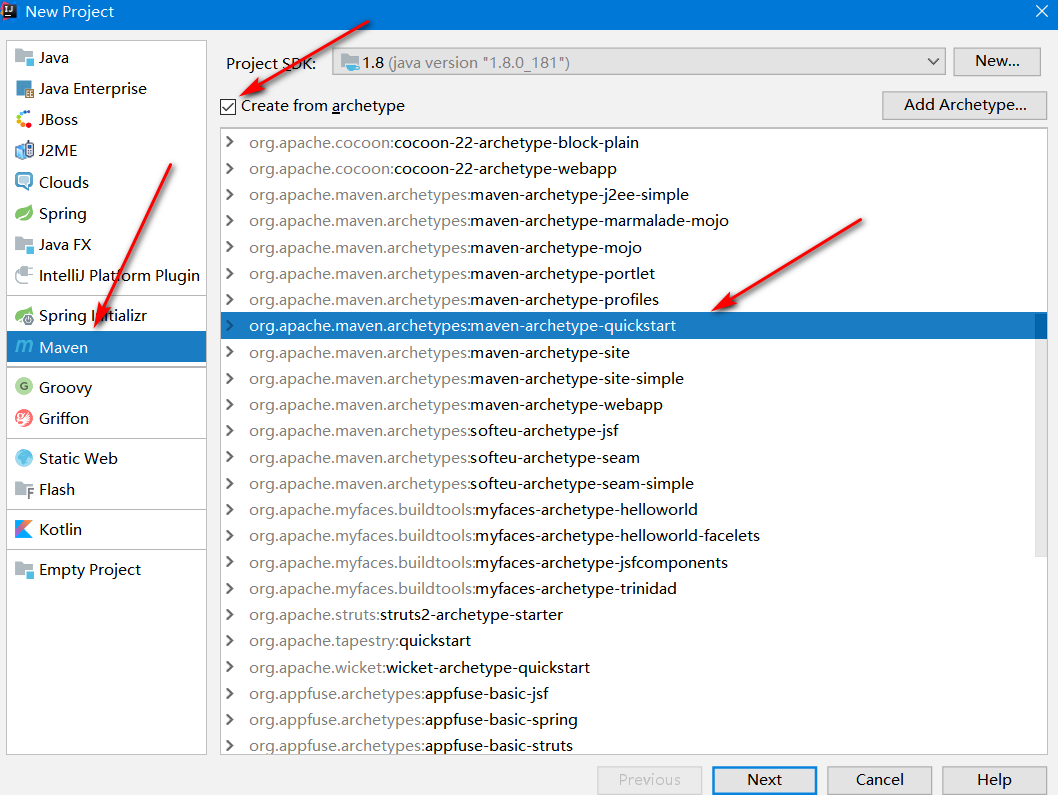Expand maven-archetype-webapp node
This screenshot has width=1058, height=795.
230,404
